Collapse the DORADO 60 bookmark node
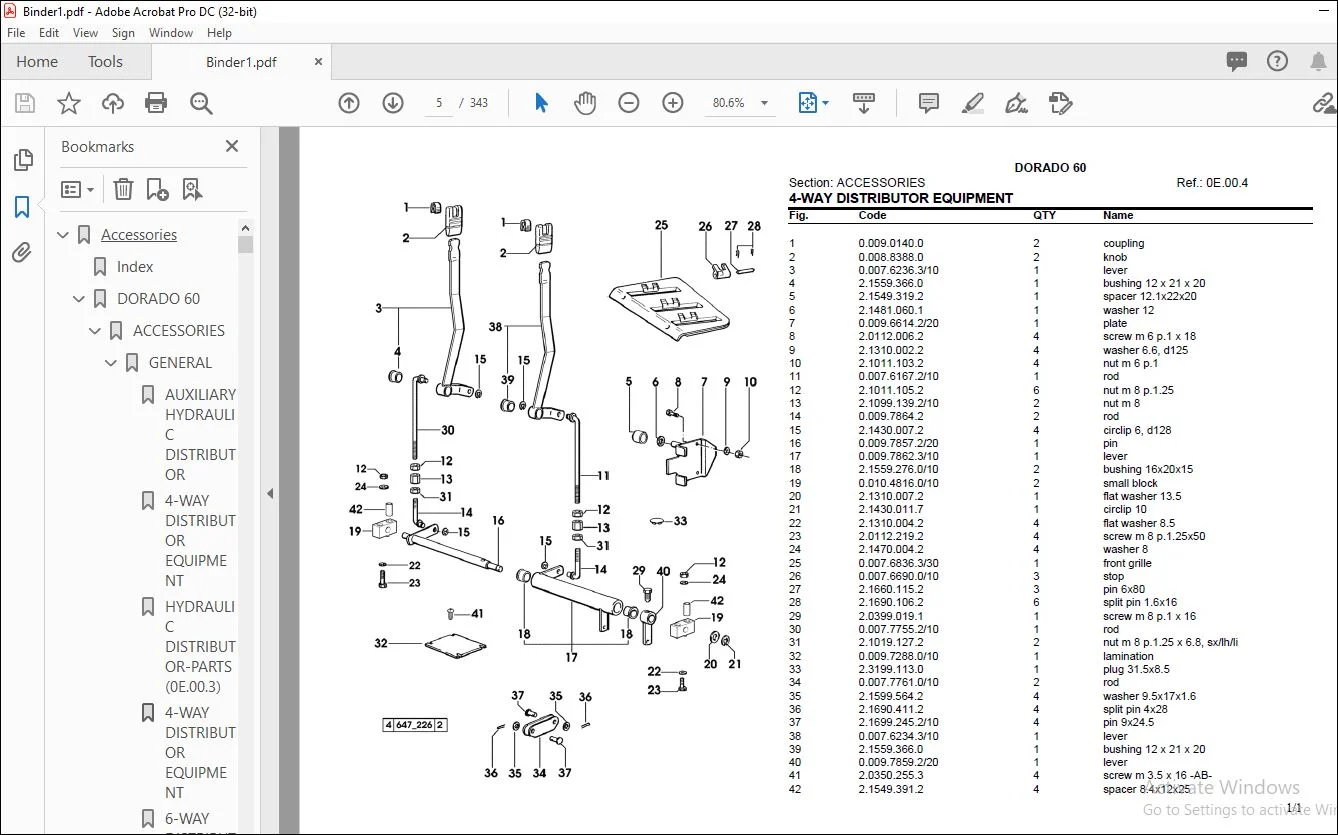The height and width of the screenshot is (835, 1338). (80, 299)
